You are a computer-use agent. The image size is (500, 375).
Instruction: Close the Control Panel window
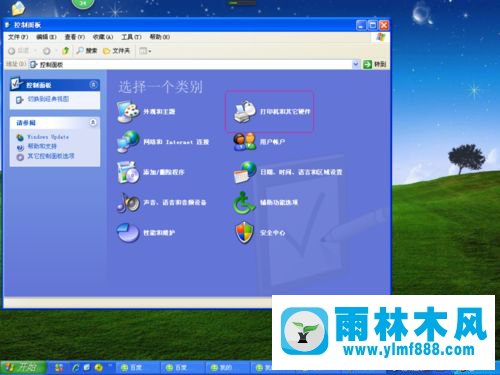pyautogui.click(x=384, y=25)
